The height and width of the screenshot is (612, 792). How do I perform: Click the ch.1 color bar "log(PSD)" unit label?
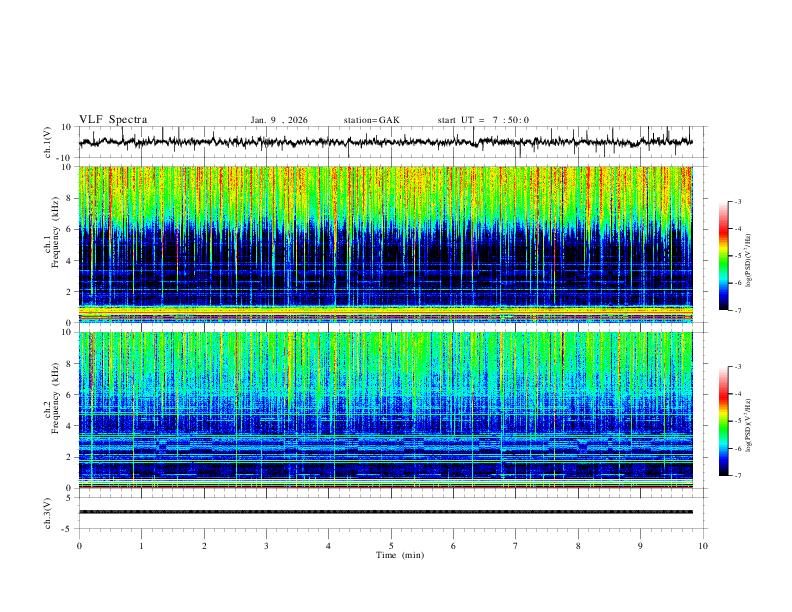(748, 261)
